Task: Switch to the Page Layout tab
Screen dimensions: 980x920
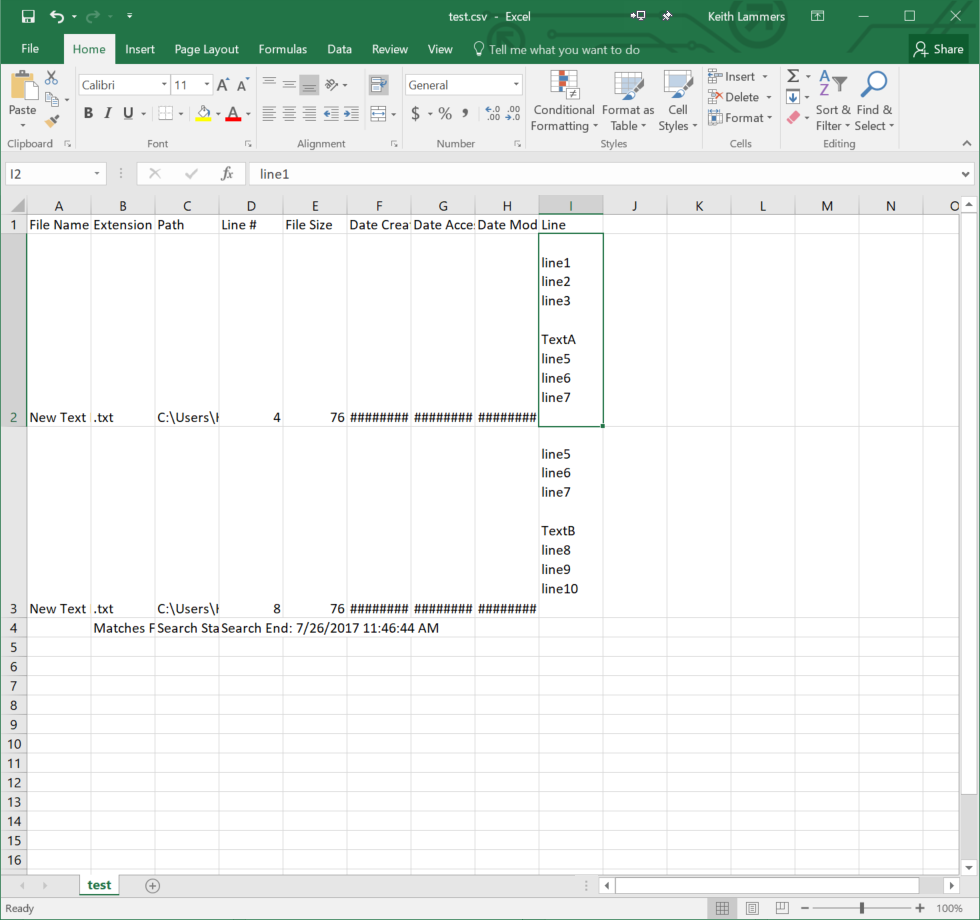Action: pos(206,49)
